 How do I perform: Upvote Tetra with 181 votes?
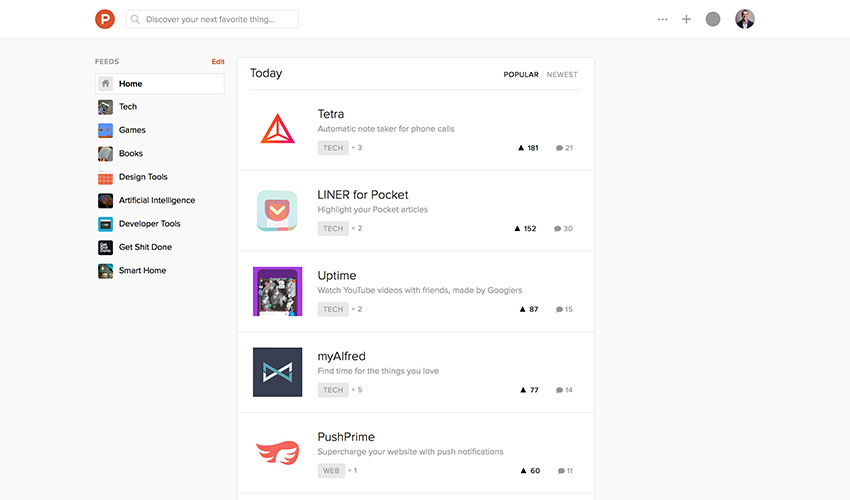point(528,148)
